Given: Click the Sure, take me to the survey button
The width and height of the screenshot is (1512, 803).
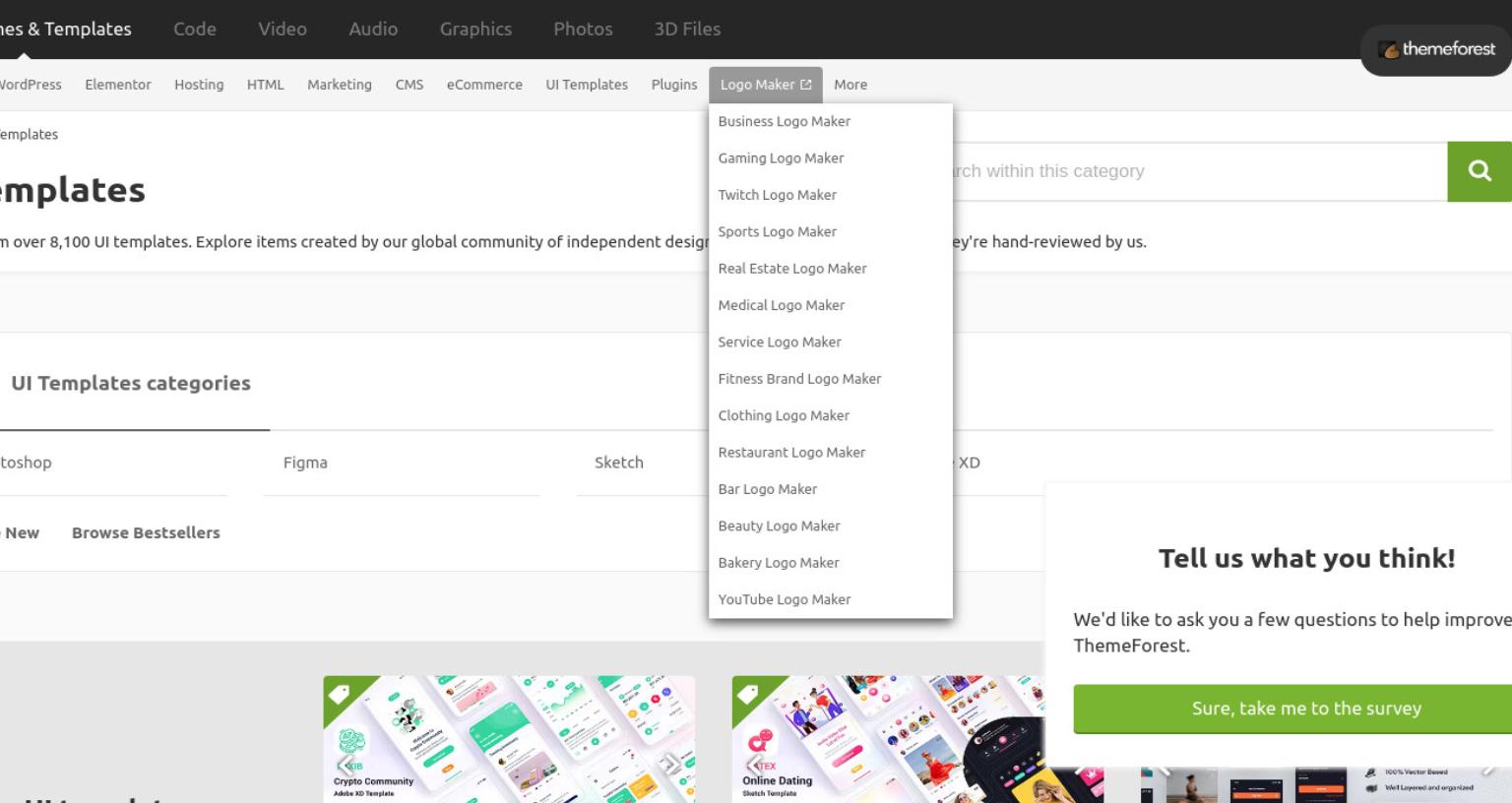Looking at the screenshot, I should tap(1292, 709).
